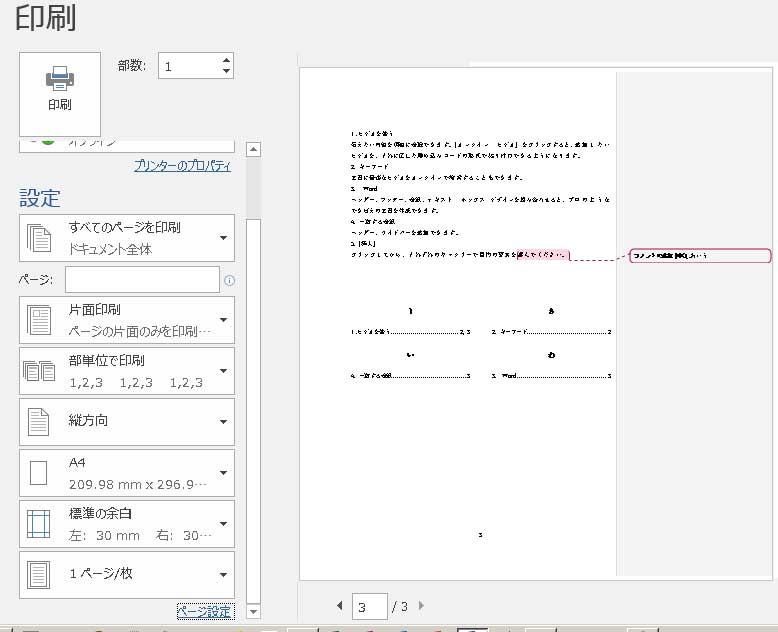The image size is (778, 632).
Task: Click the one-sided printing page icon
Action: (x=39, y=320)
